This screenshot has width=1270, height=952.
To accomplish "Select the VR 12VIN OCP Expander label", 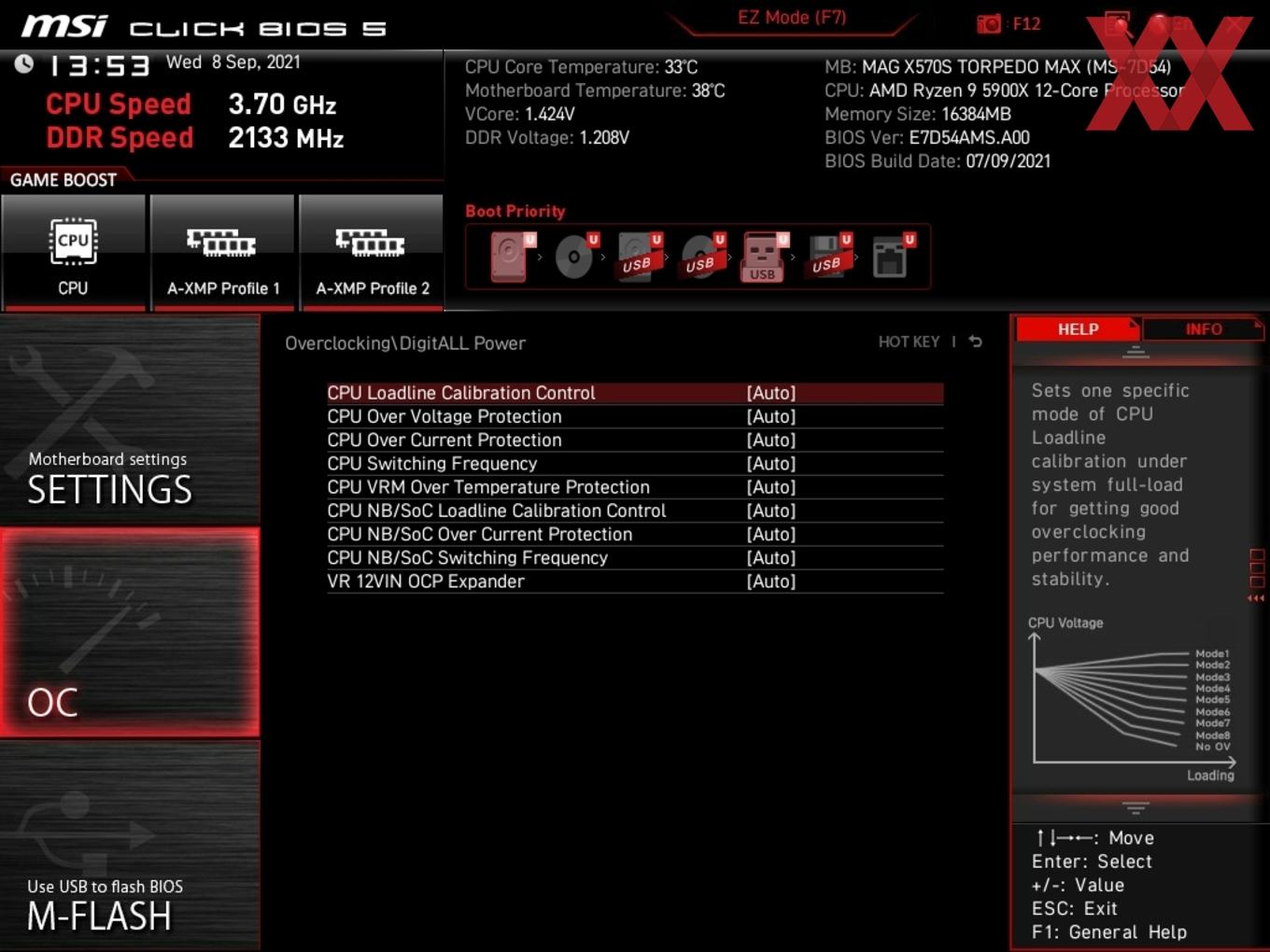I will pos(426,581).
